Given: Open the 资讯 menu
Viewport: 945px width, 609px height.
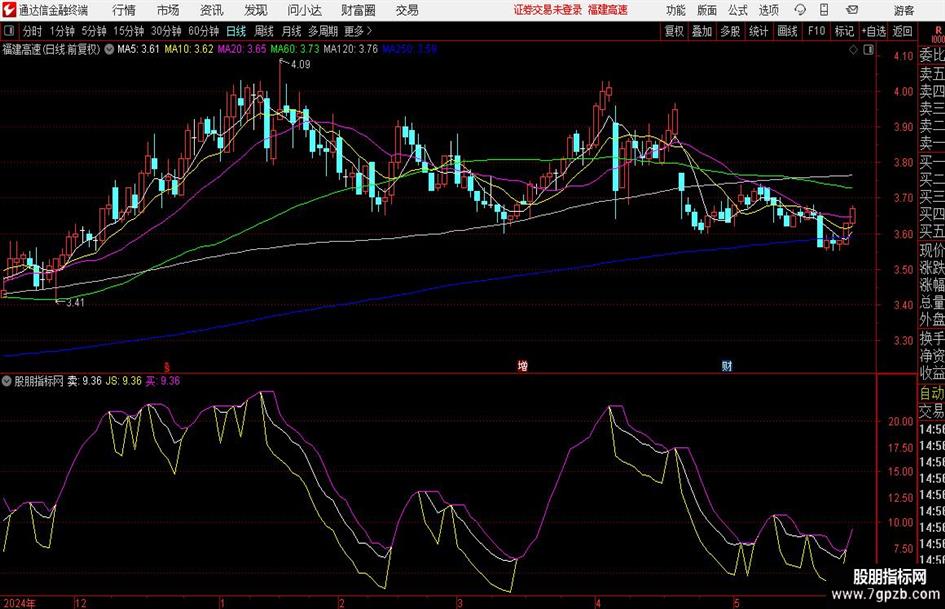Looking at the screenshot, I should pyautogui.click(x=211, y=10).
